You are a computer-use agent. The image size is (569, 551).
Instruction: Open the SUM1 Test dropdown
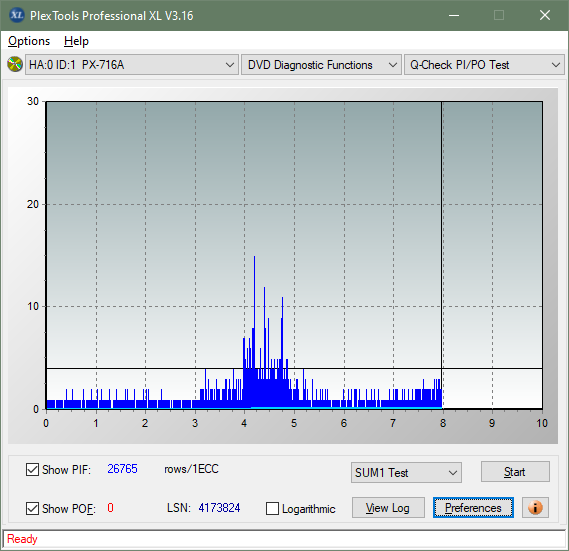[406, 473]
